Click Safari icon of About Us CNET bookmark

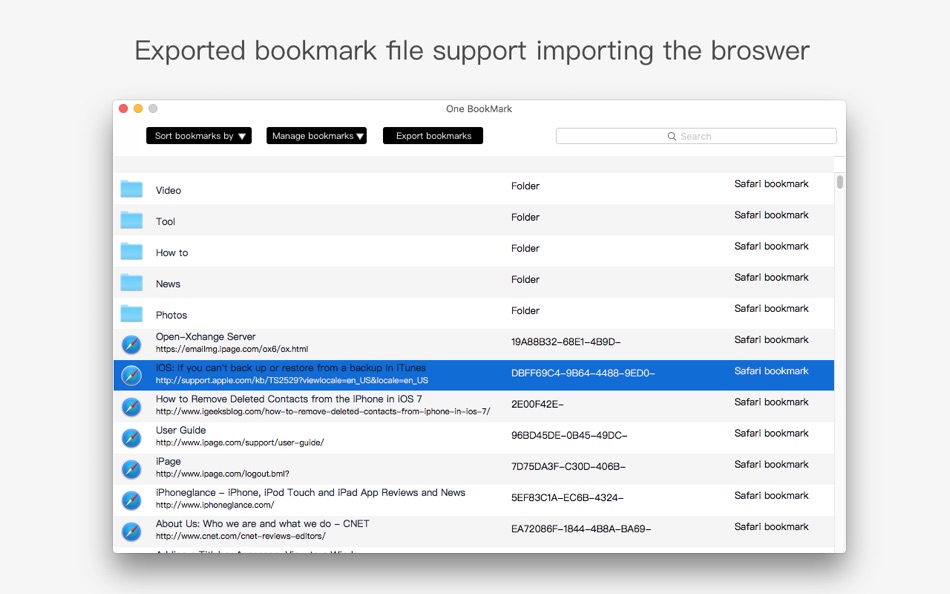point(131,532)
